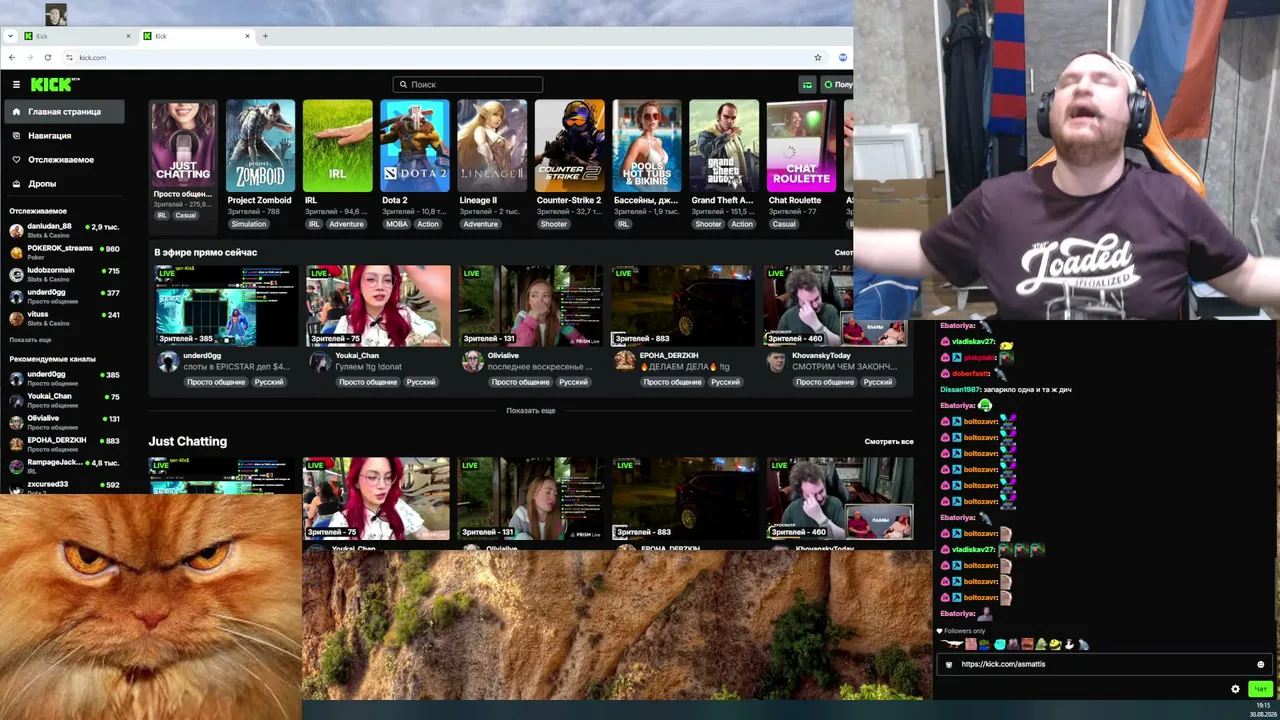Open underd0gg live stream thumbnail in top row
This screenshot has height=720, width=1280.
point(225,305)
